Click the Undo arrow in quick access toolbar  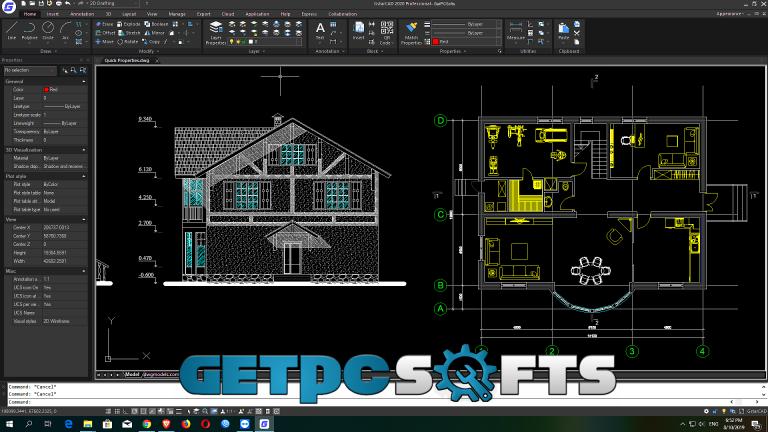pos(68,3)
